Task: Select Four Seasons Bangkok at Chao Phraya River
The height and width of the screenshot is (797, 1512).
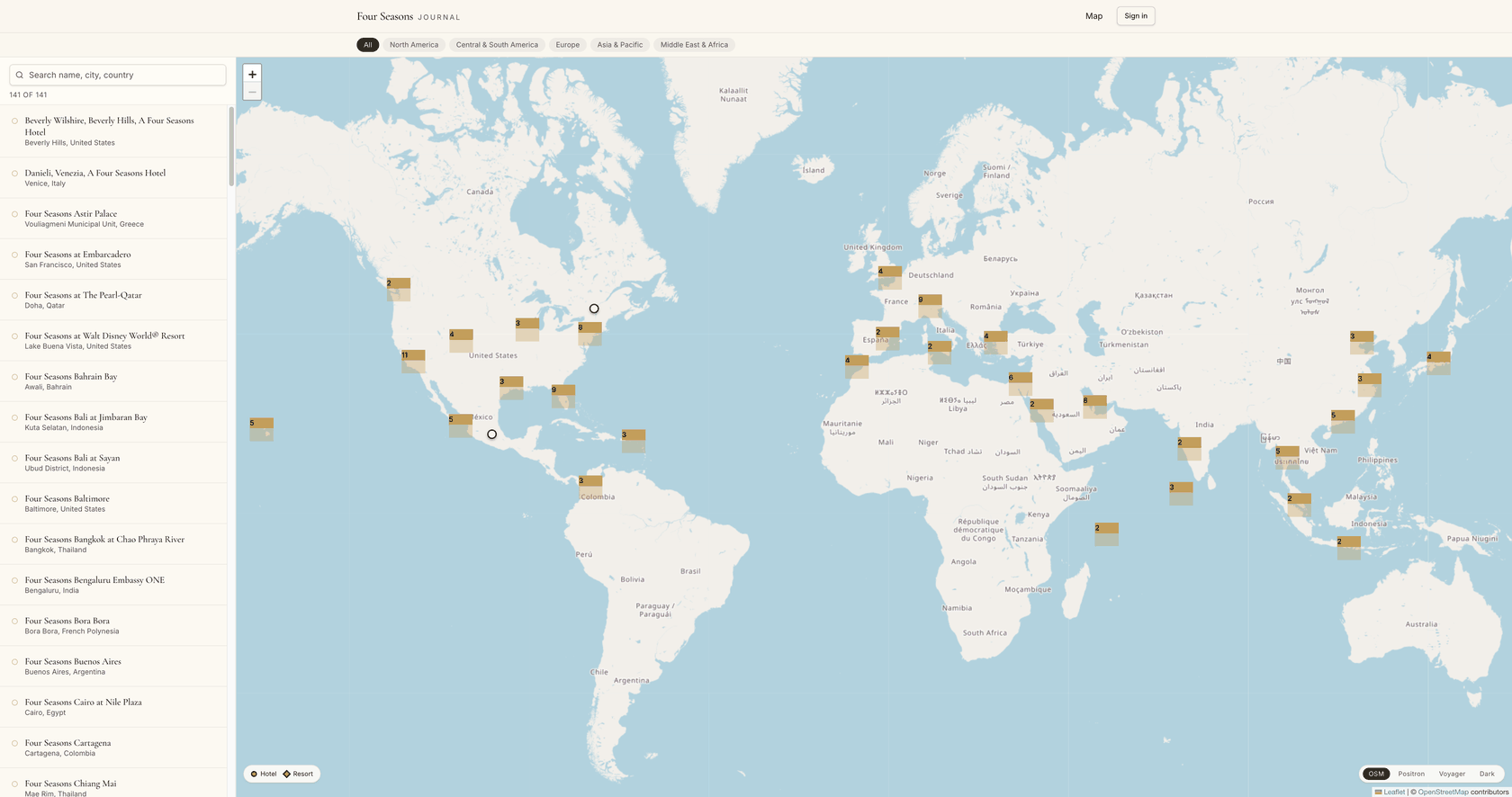Action: 113,544
